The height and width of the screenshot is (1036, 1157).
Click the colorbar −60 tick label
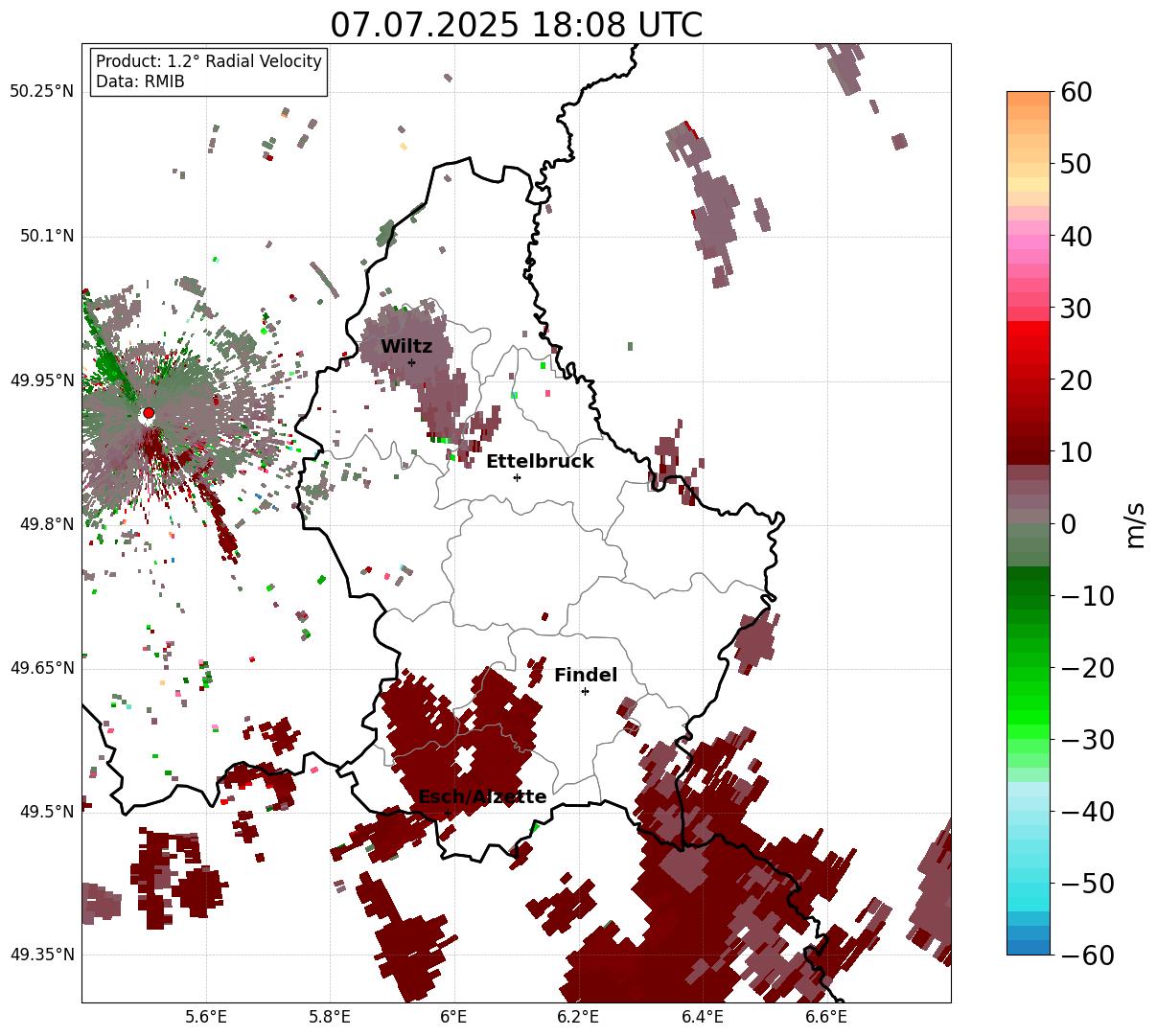[1087, 955]
